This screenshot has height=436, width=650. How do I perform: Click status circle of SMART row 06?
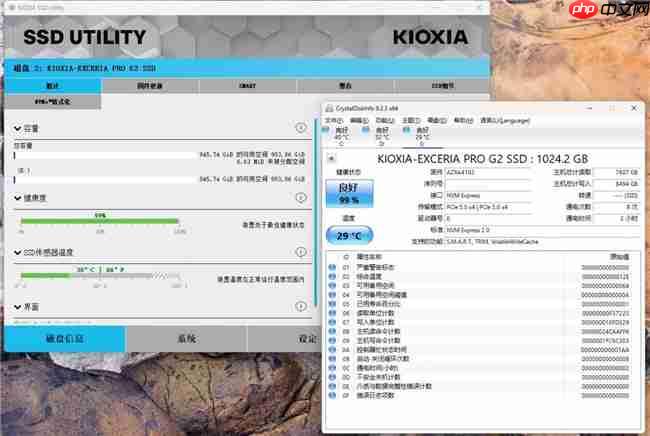tap(332, 313)
